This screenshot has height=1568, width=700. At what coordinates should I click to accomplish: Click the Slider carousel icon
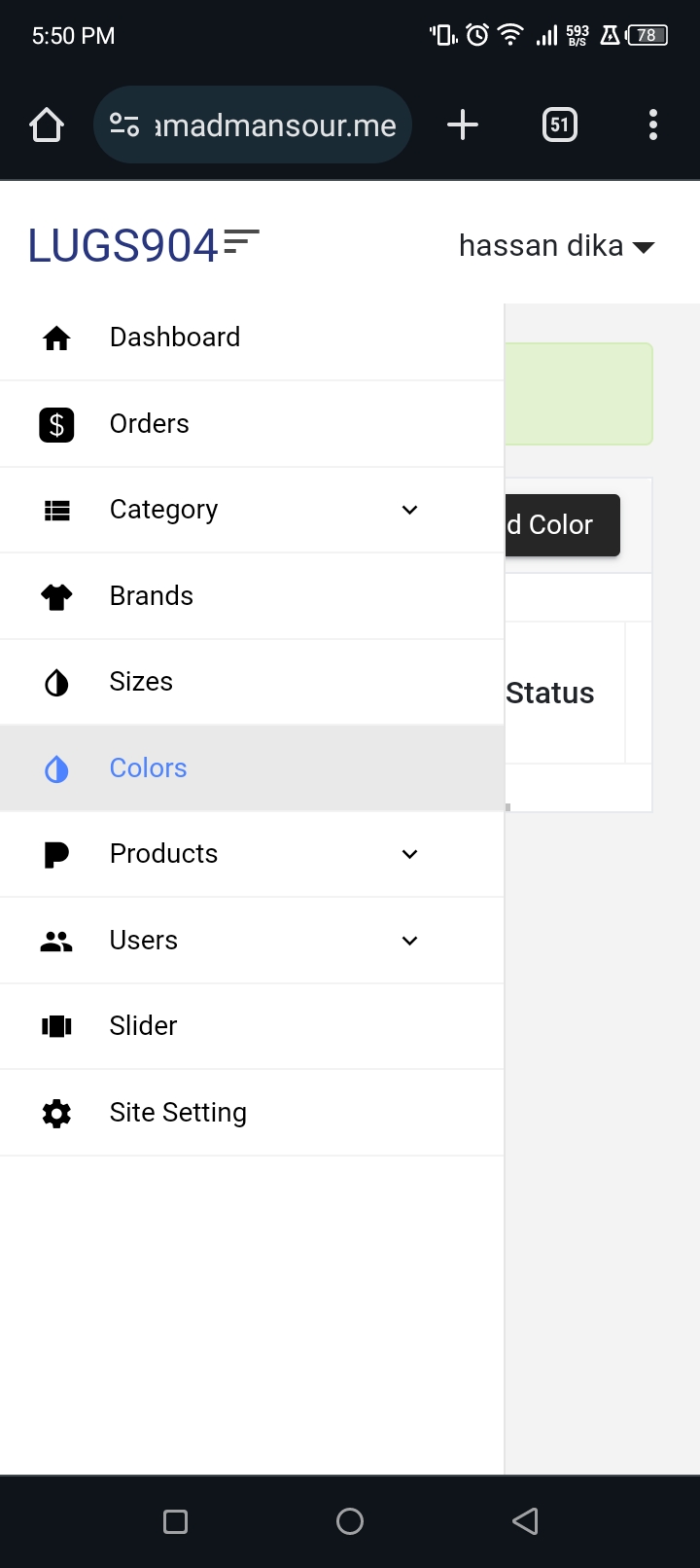56,1026
